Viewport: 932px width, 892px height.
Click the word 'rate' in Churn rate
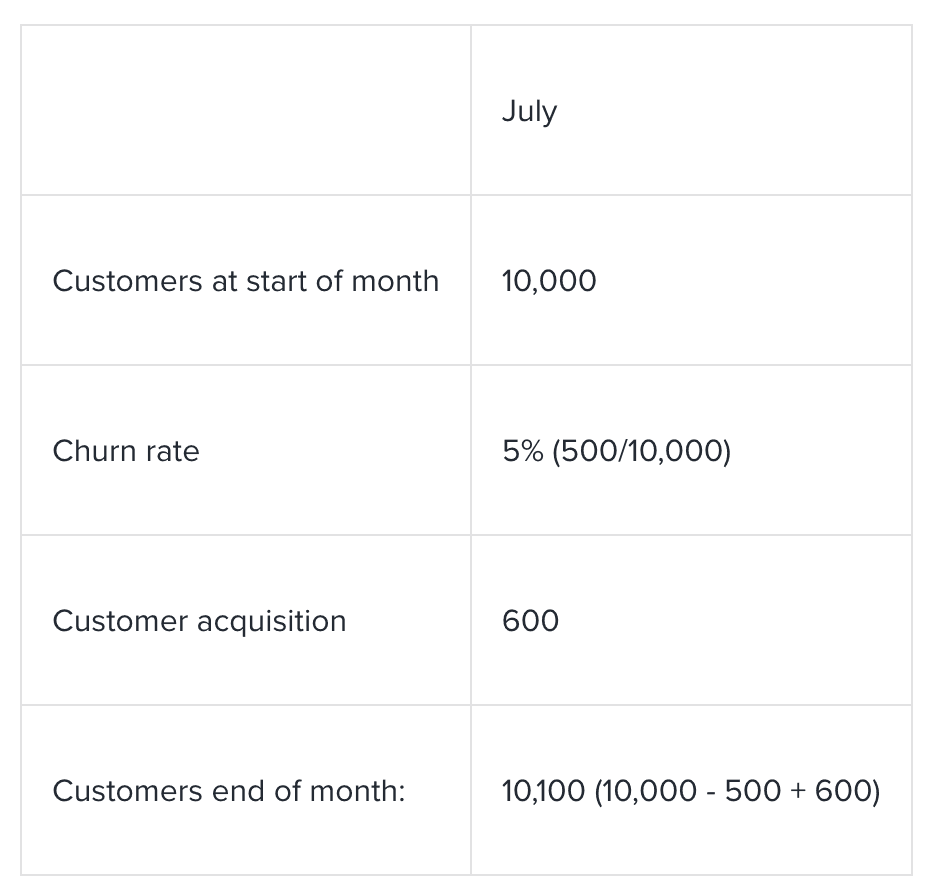click(x=172, y=451)
